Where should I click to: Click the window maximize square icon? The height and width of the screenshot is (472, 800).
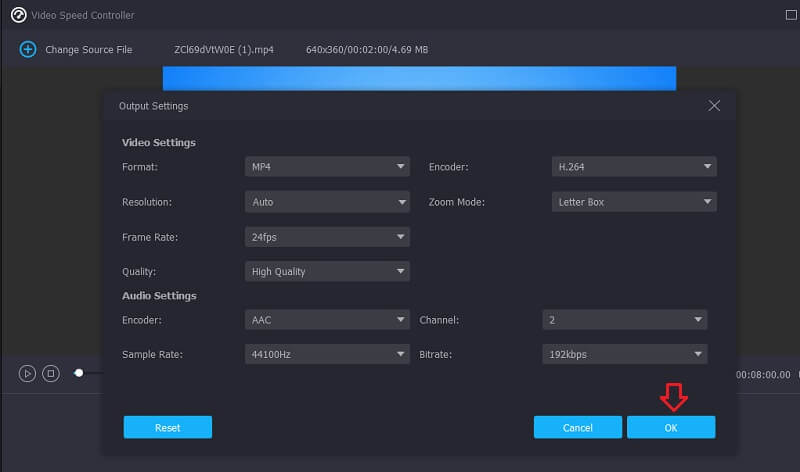point(792,15)
